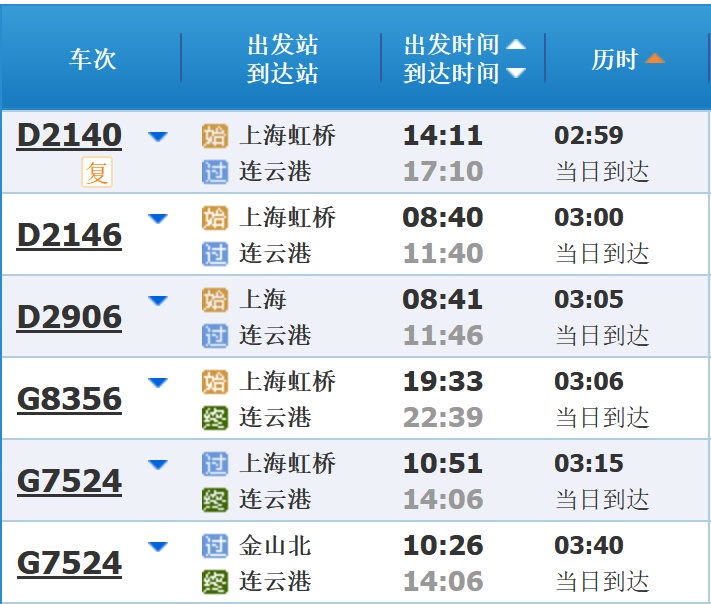Click the 出发站 到达站 column header
This screenshot has width=711, height=604.
[282, 59]
